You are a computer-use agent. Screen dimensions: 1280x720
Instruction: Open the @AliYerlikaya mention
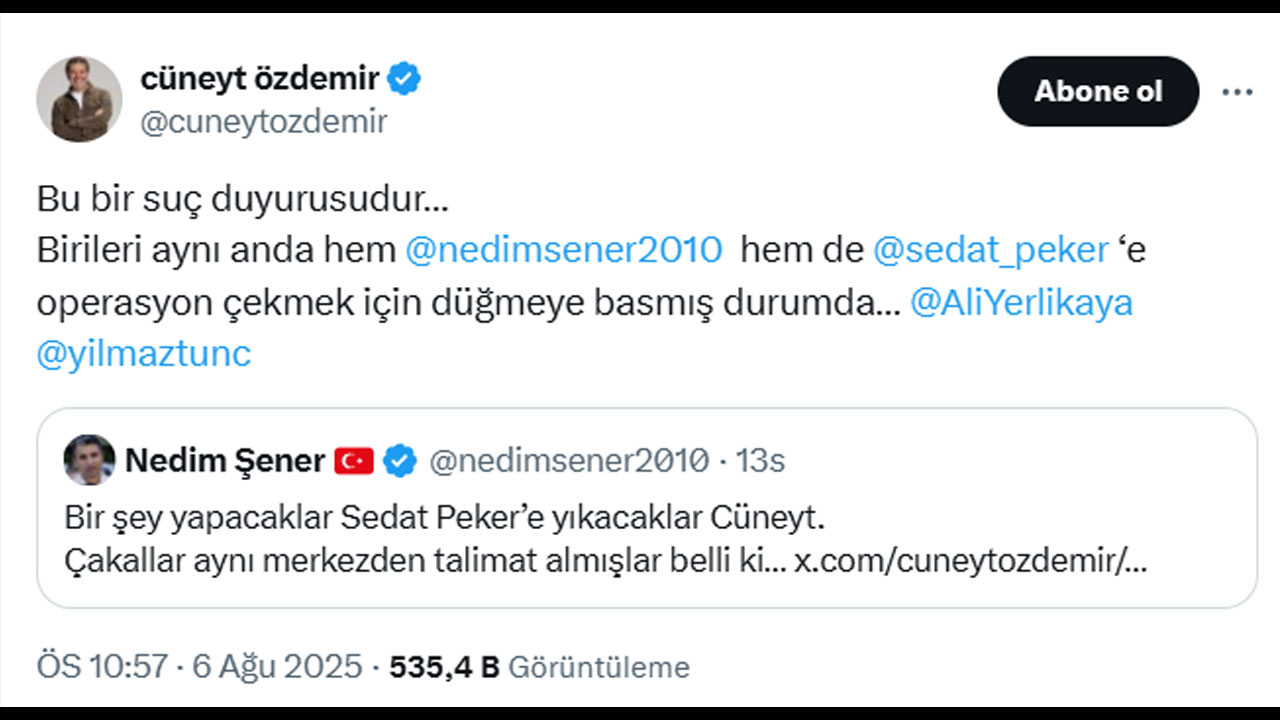click(x=1020, y=301)
